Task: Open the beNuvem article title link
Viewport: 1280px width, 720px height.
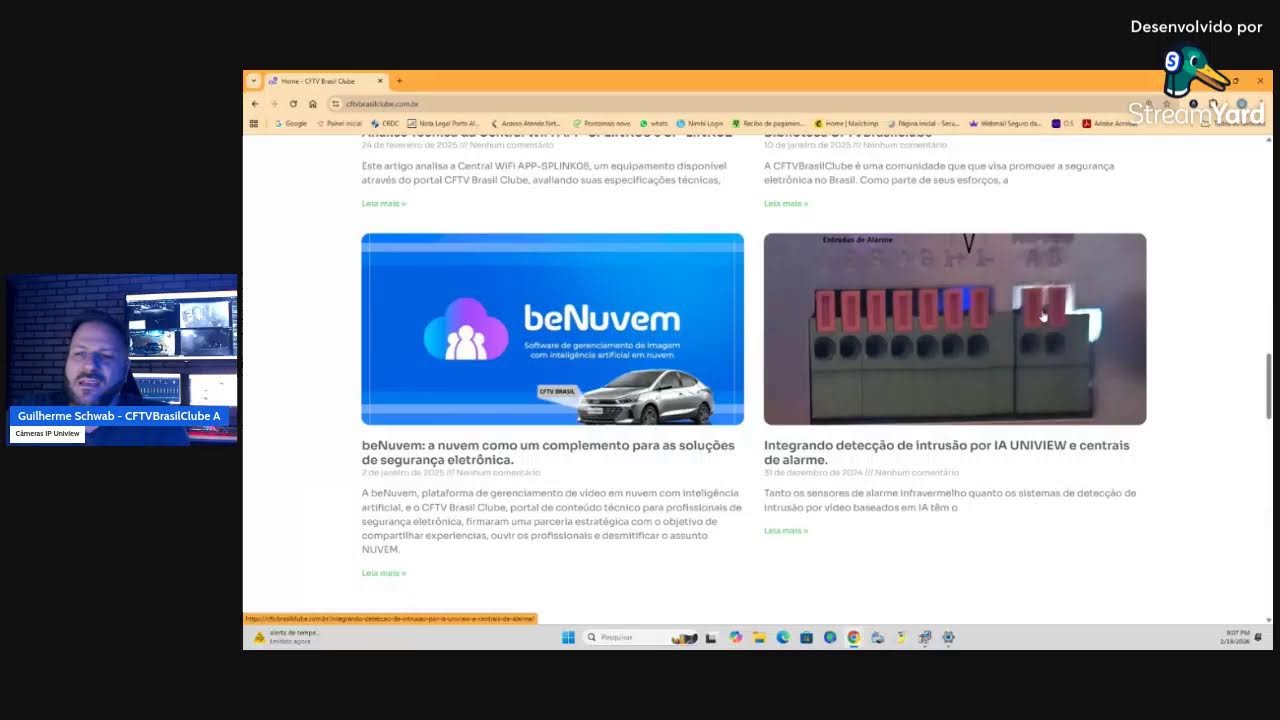Action: [x=548, y=453]
